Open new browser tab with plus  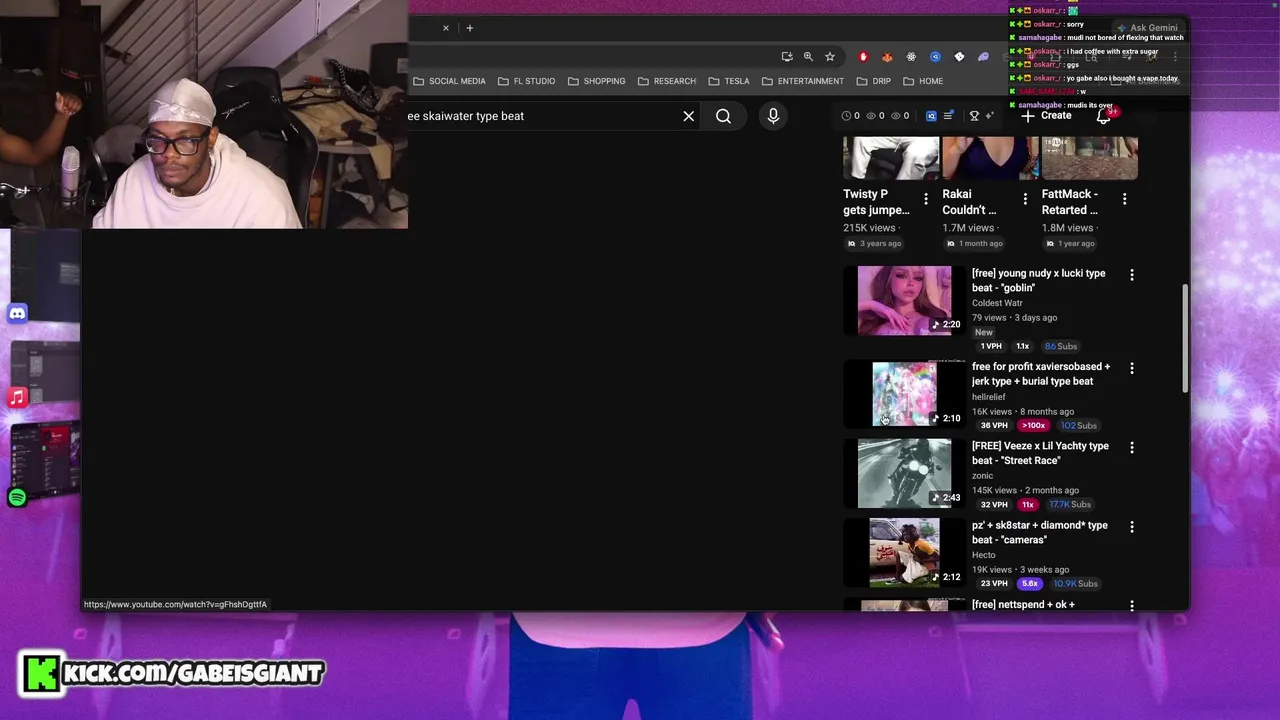pyautogui.click(x=470, y=28)
